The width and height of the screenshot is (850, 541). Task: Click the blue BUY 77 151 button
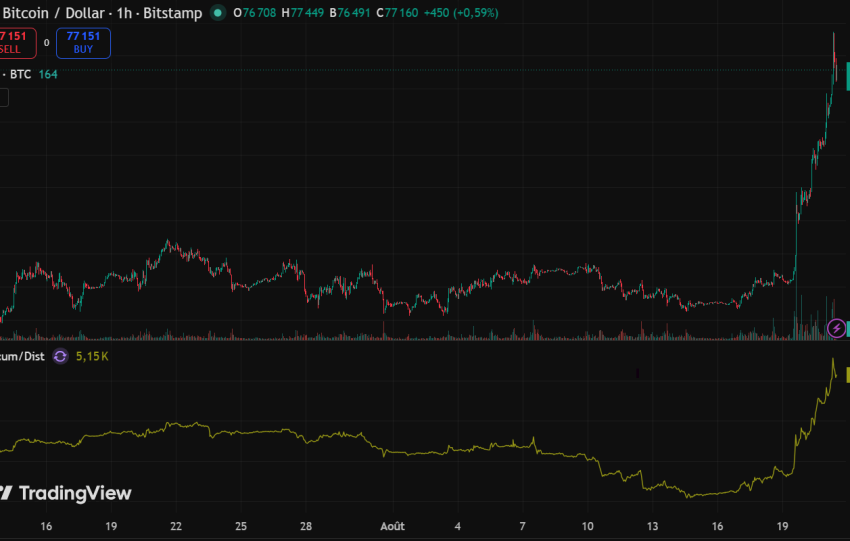point(83,43)
